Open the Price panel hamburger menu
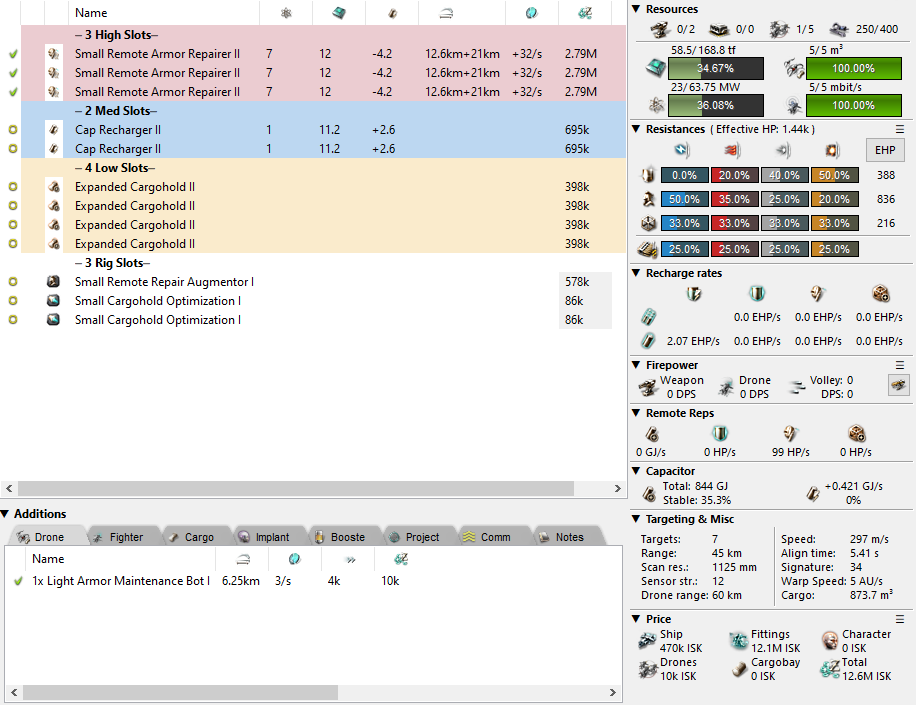 (899, 619)
